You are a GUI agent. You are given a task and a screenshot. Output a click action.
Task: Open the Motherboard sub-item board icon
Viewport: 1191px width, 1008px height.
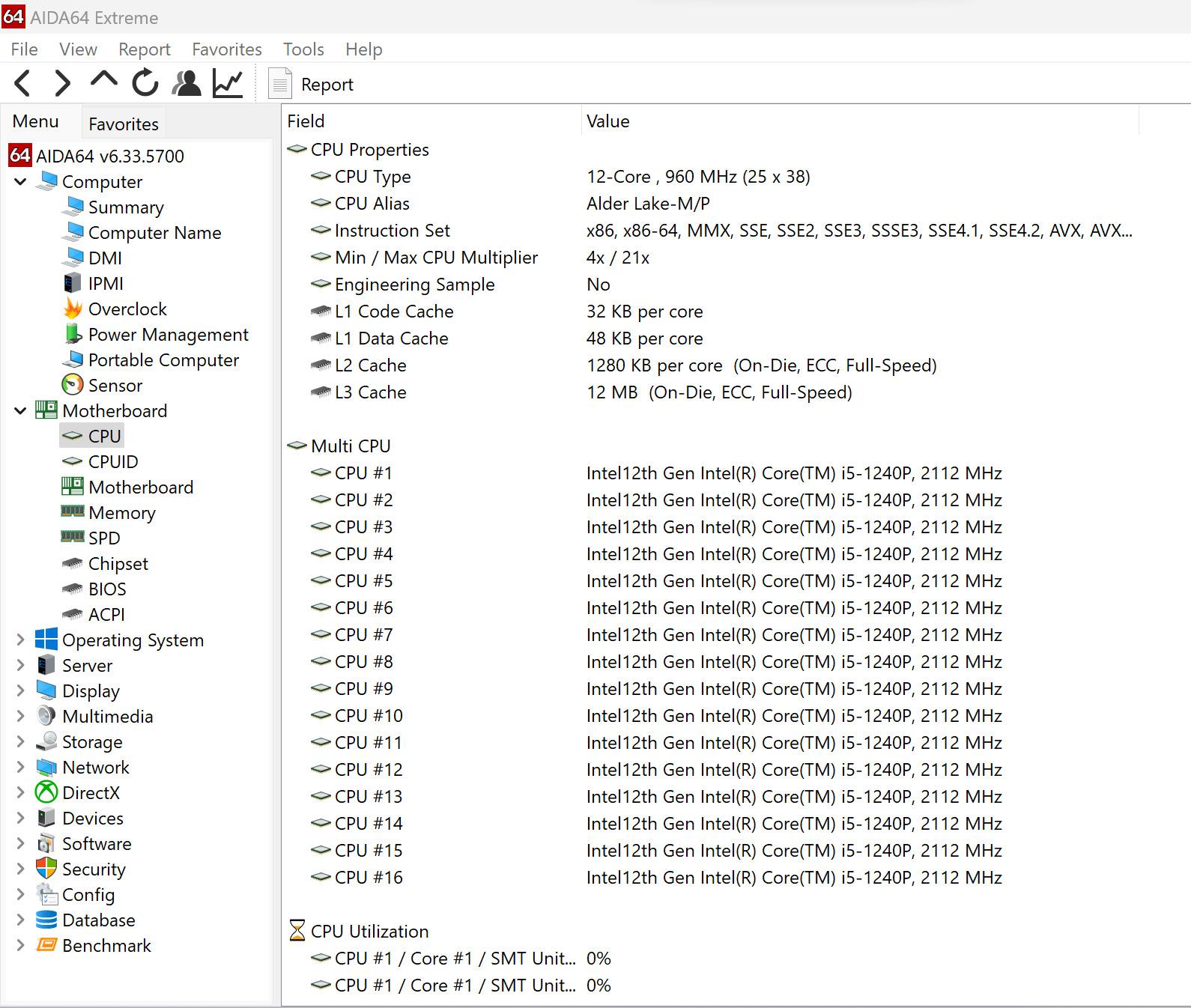coord(73,486)
